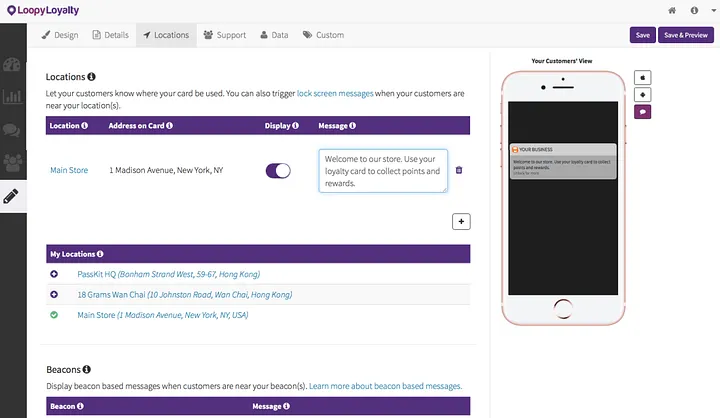Image resolution: width=720 pixels, height=418 pixels.
Task: Select the Locations tab
Action: pos(166,35)
